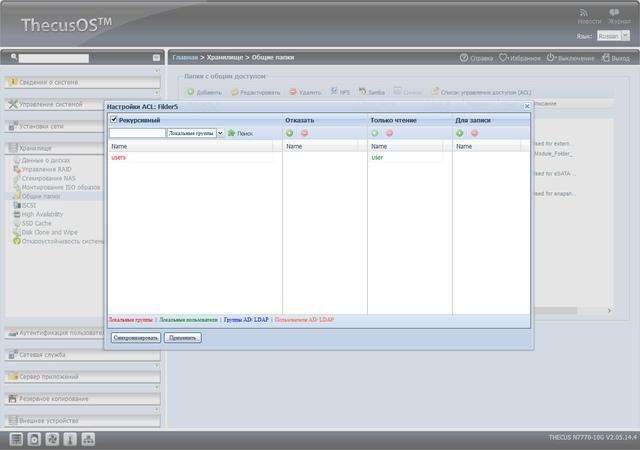Viewport: 640px width, 450px height.
Task: Click Удалить in shared folders toolbar
Action: tap(305, 92)
